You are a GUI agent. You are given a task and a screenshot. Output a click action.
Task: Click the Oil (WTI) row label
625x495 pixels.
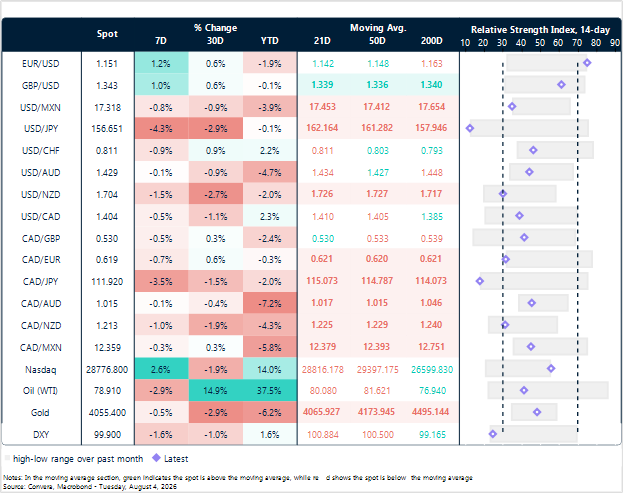point(41,391)
